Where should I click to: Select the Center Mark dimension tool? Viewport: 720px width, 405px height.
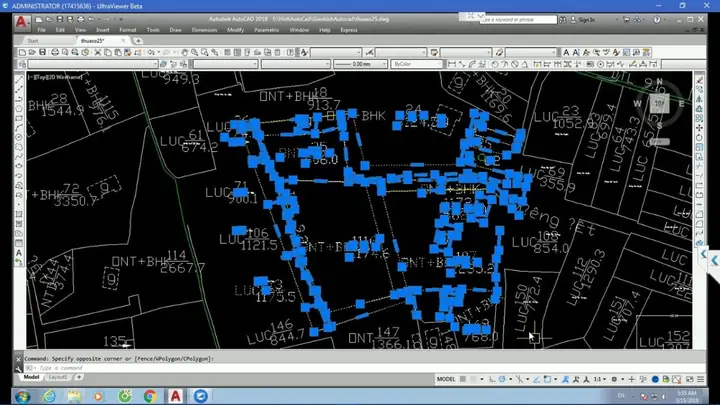[600, 64]
